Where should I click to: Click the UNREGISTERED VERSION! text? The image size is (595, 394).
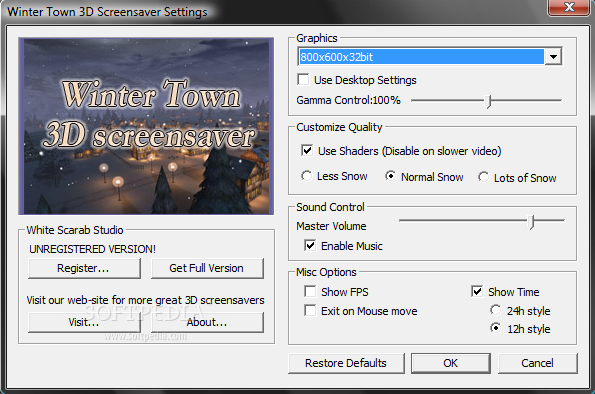point(93,249)
